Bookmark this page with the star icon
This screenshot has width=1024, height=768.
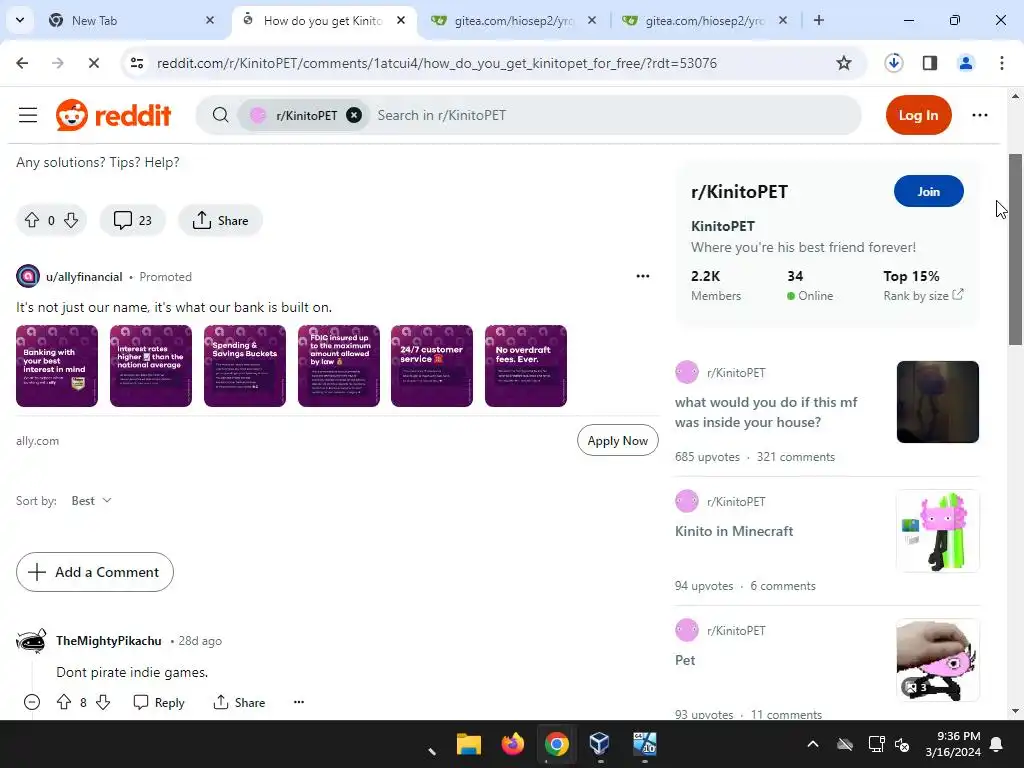click(844, 63)
